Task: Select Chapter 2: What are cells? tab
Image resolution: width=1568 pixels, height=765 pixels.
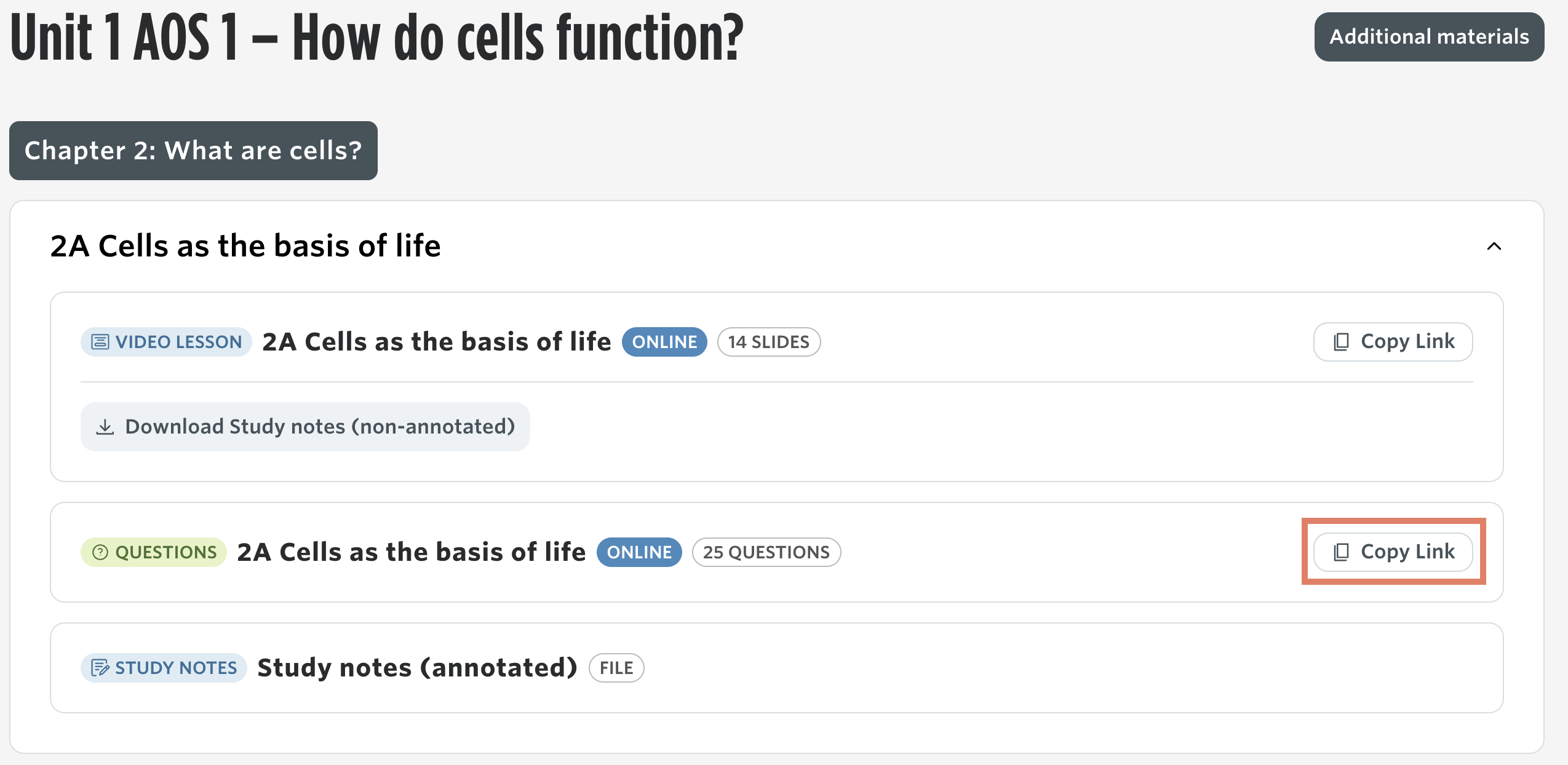Action: (193, 151)
